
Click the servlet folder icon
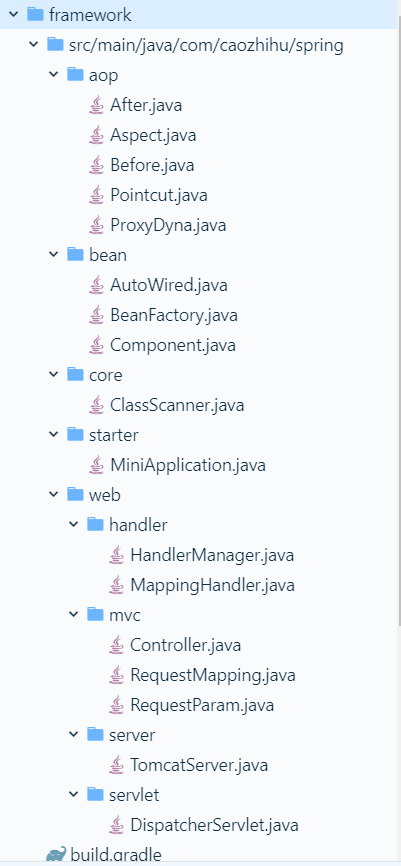(x=96, y=795)
